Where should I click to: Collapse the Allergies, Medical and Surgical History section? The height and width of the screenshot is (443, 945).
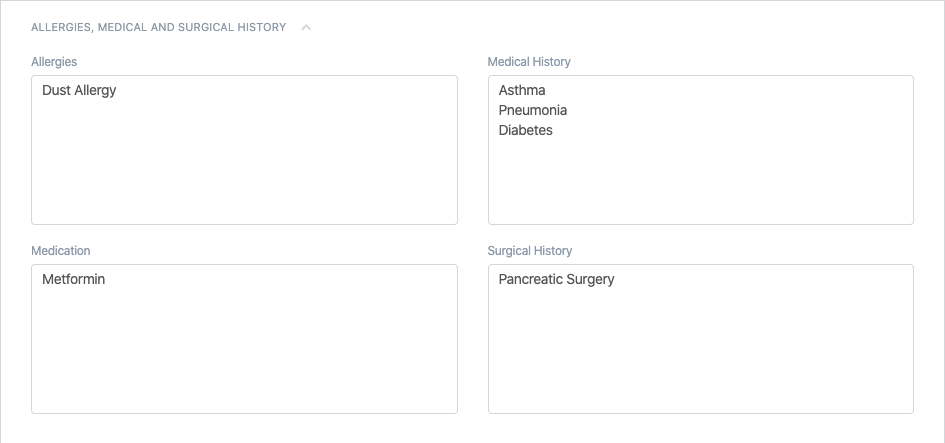click(306, 28)
